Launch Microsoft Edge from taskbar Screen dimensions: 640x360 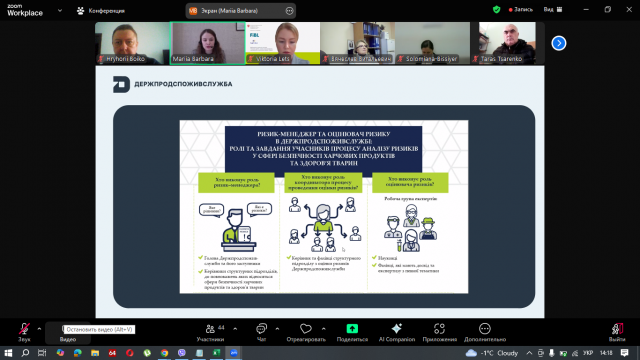point(78,353)
